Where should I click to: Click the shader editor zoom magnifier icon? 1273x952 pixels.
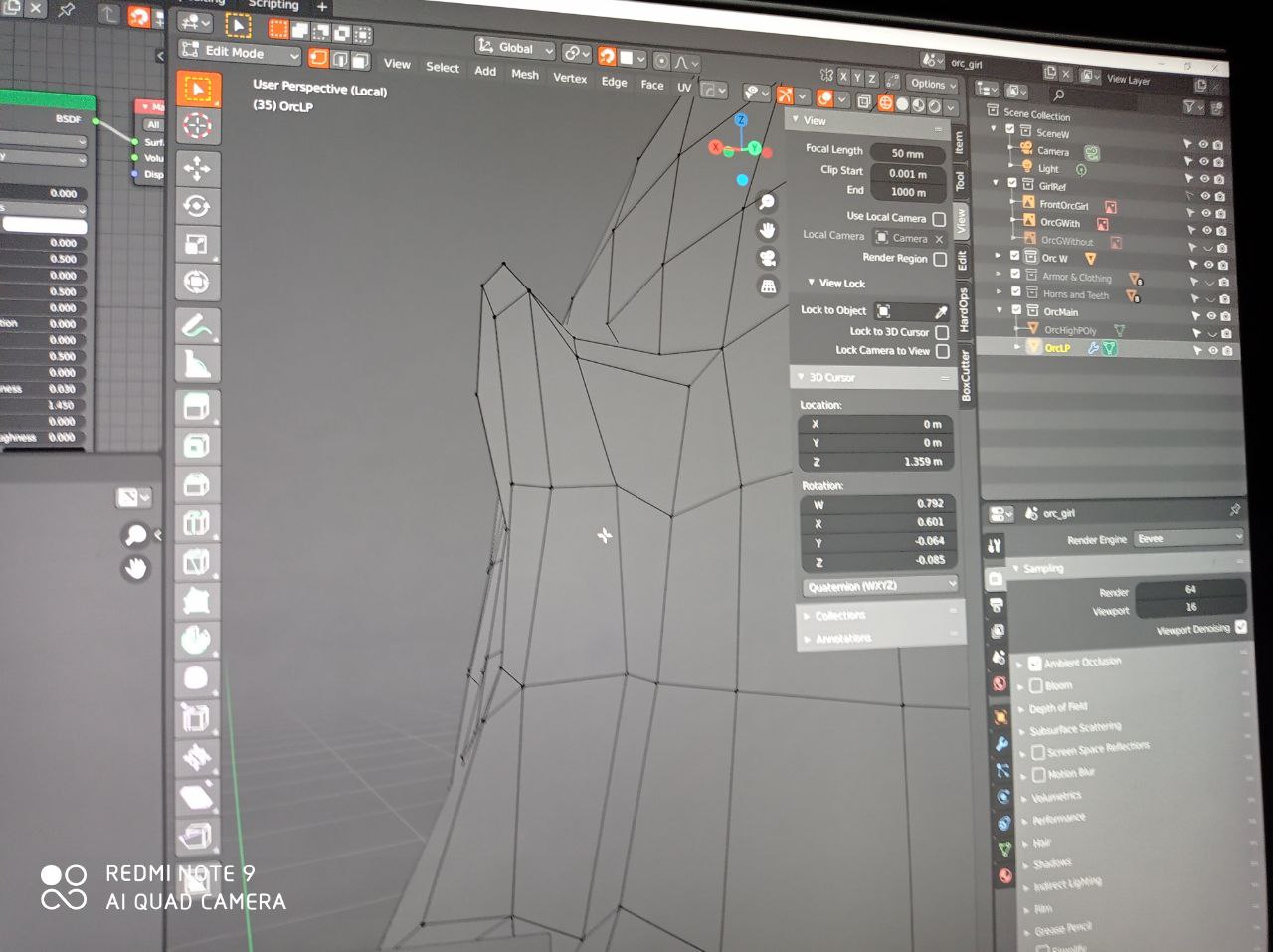[x=135, y=536]
